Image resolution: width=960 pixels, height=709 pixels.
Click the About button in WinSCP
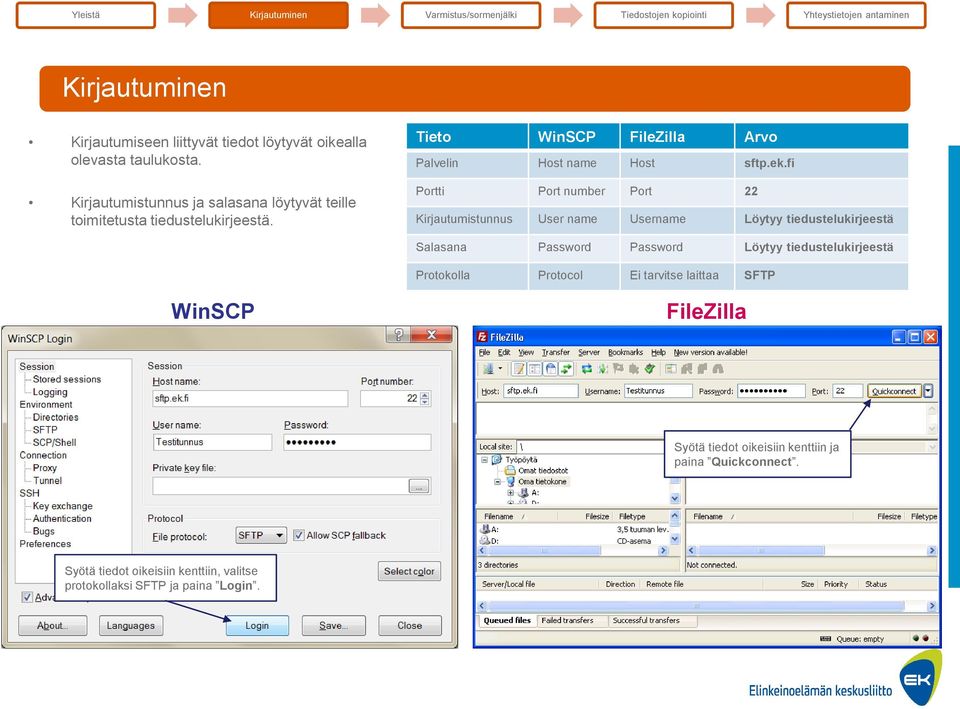pyautogui.click(x=53, y=626)
